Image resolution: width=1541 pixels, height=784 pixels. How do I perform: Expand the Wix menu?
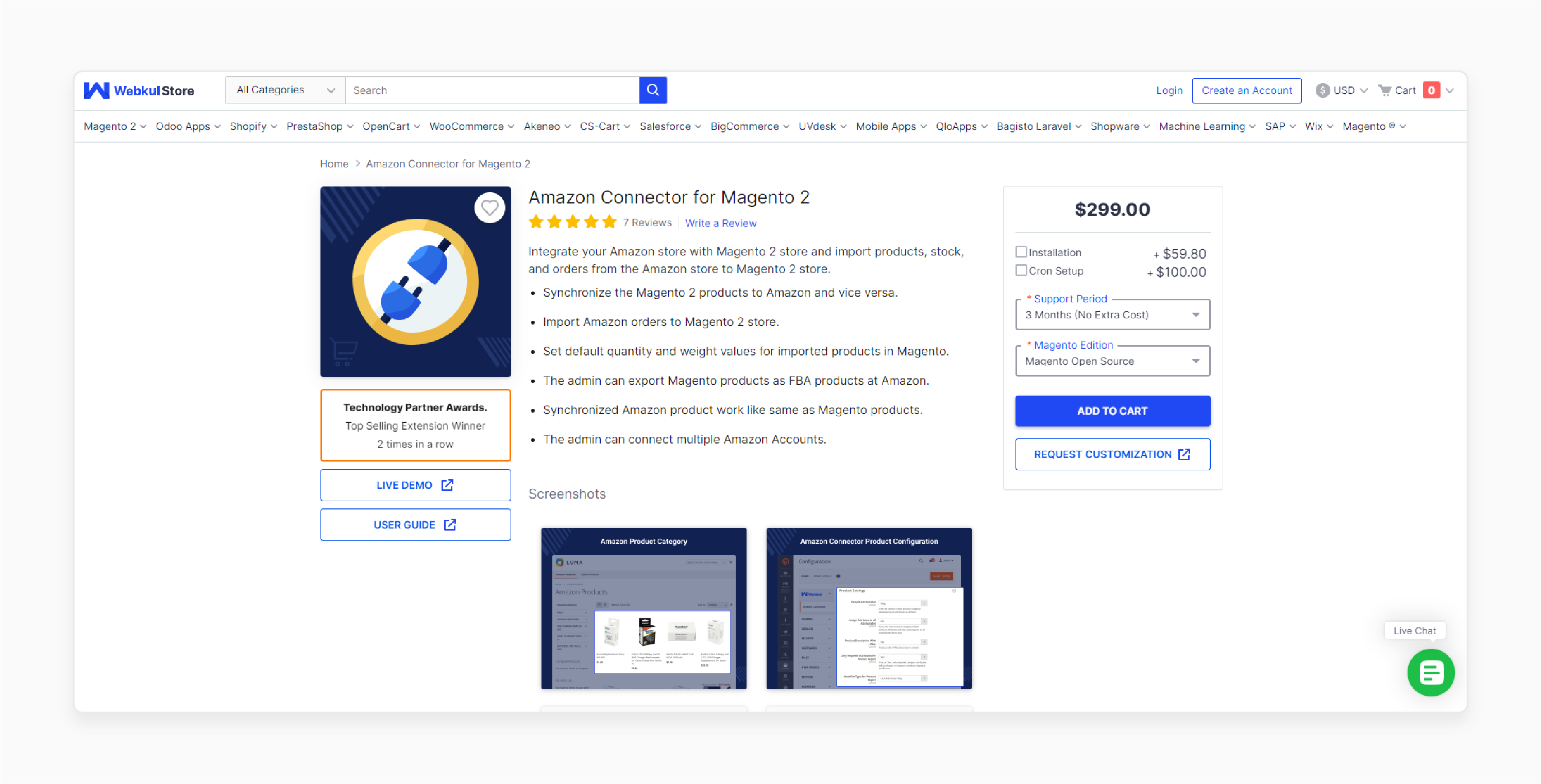(1318, 126)
